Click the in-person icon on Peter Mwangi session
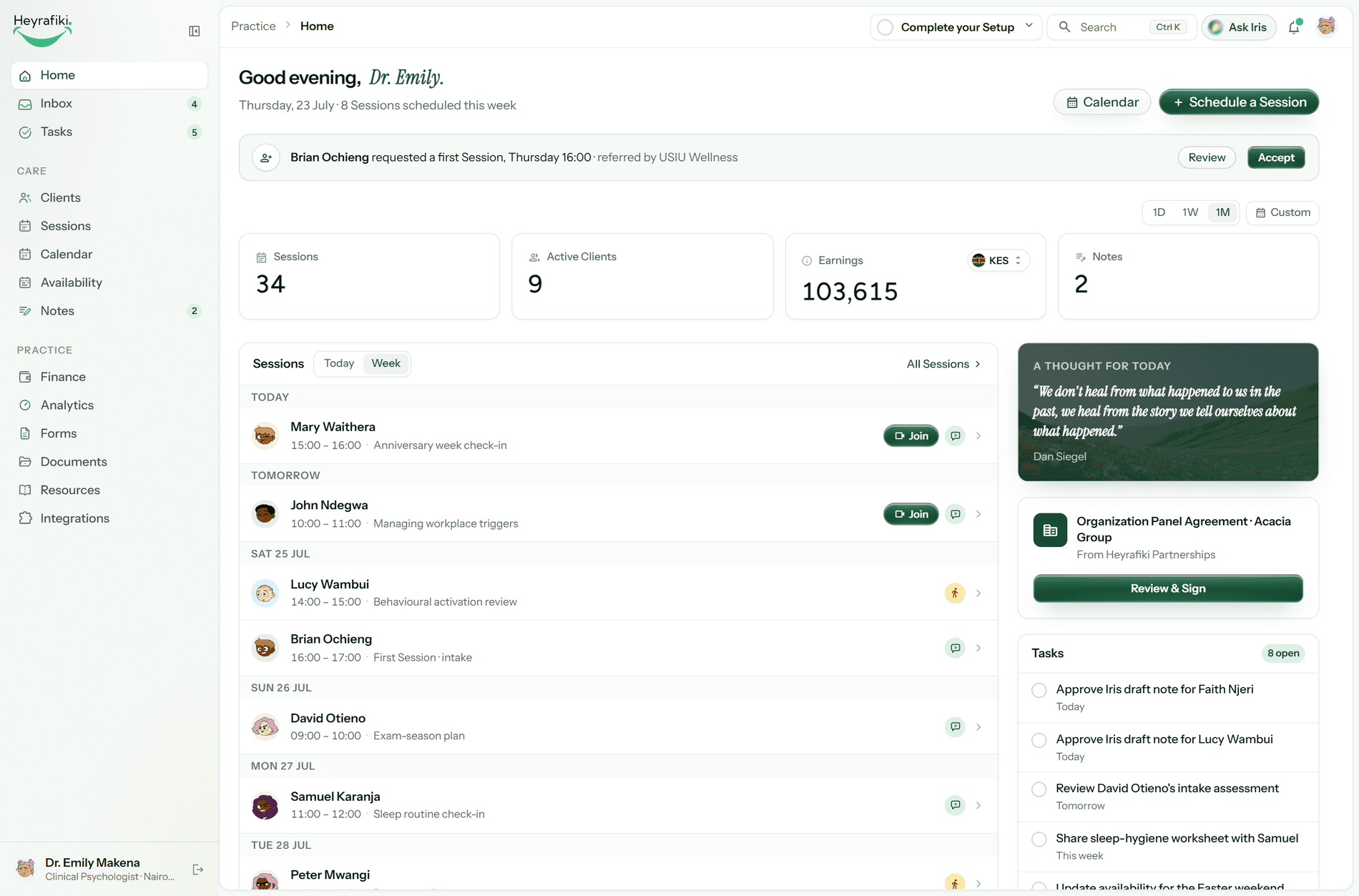This screenshot has height=896, width=1359. [955, 883]
